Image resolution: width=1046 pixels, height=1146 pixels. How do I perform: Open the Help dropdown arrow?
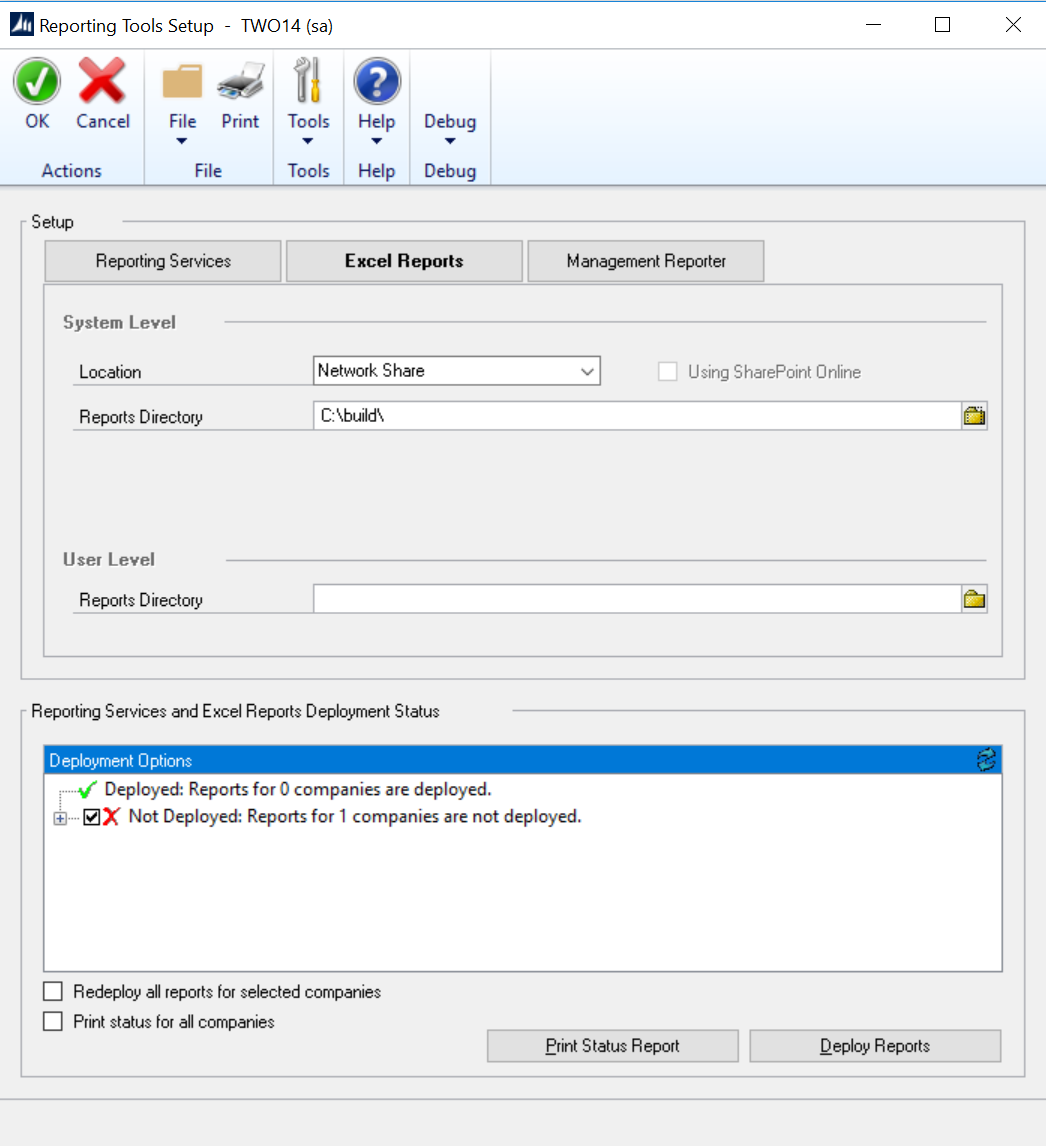tap(376, 141)
